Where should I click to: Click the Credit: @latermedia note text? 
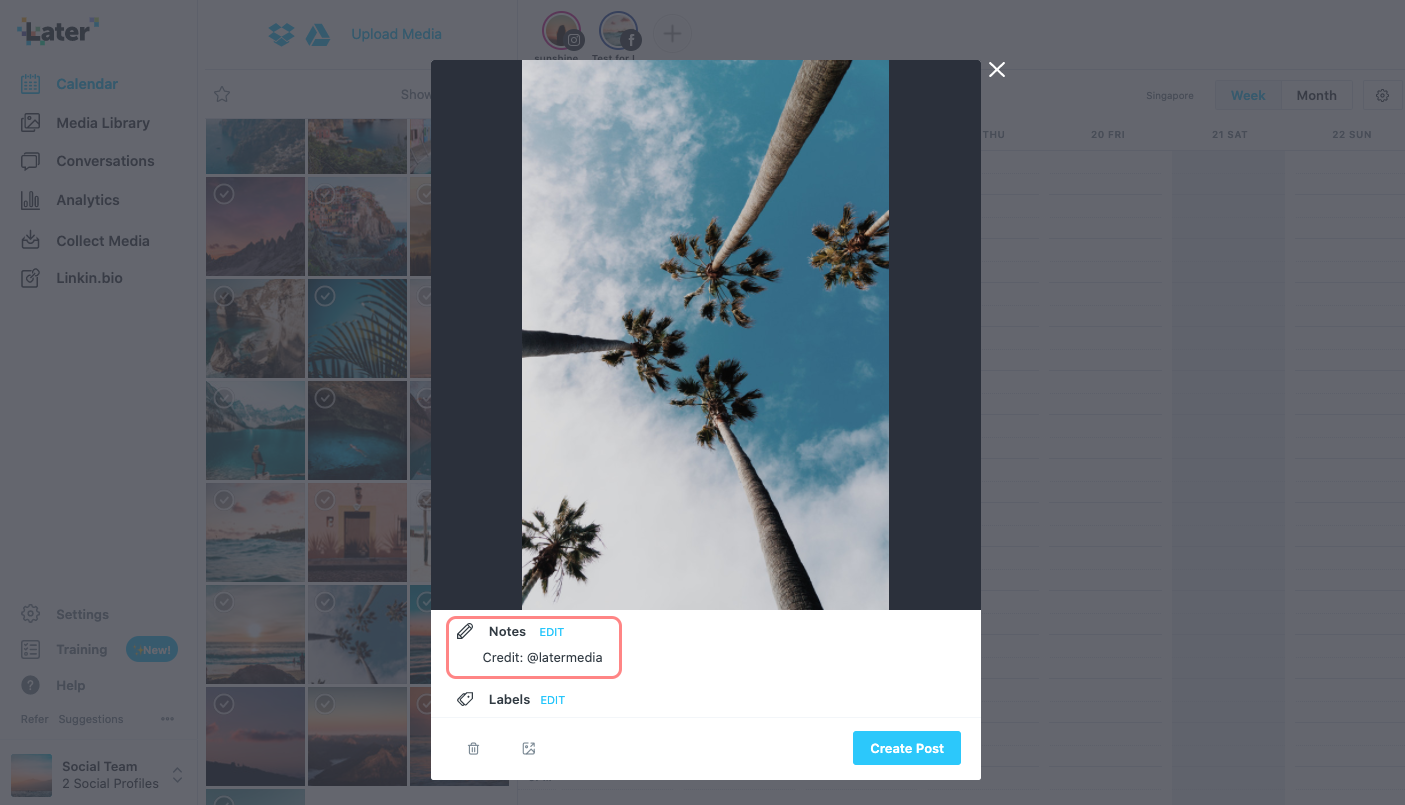(543, 657)
